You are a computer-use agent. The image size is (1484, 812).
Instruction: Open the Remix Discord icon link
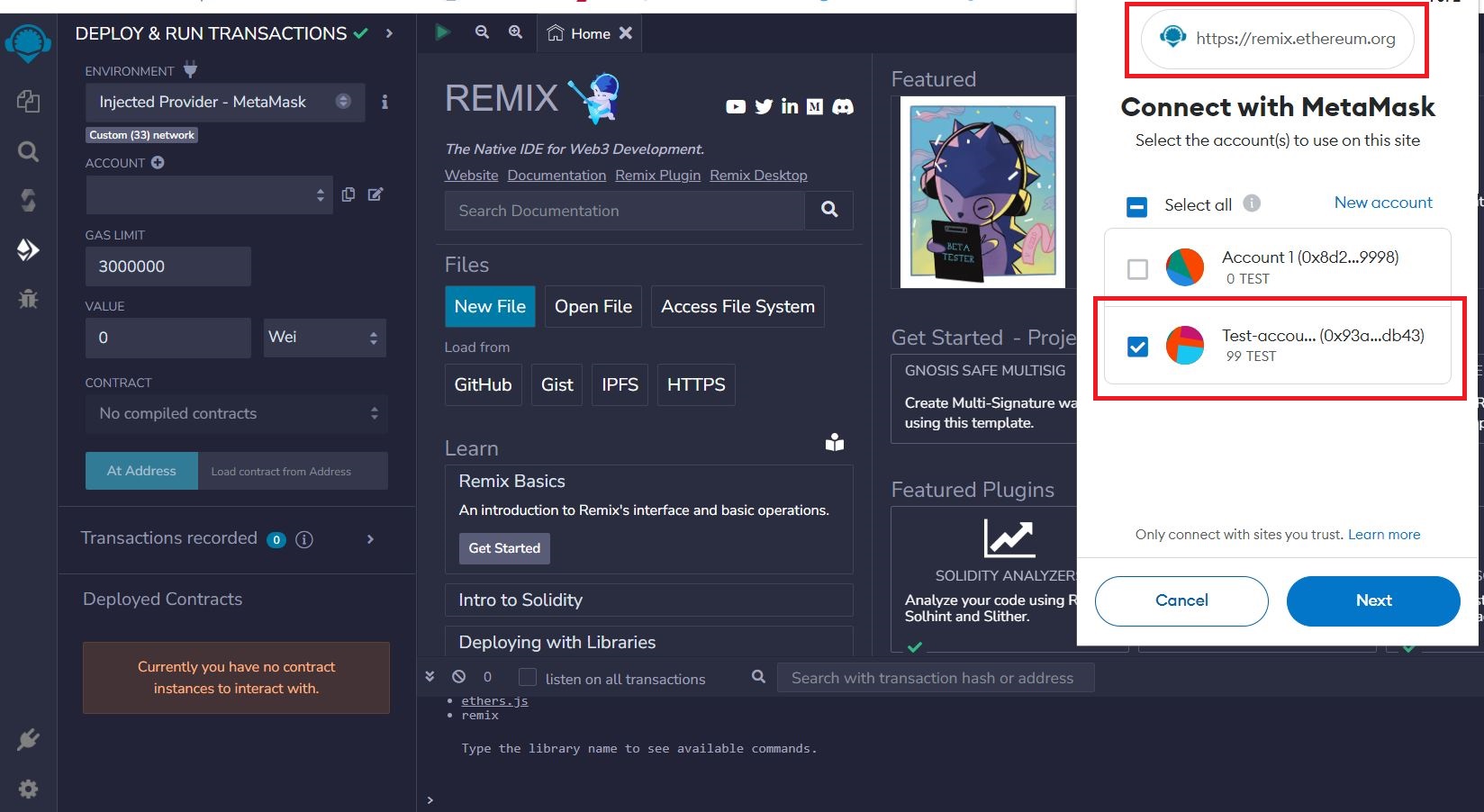[843, 107]
